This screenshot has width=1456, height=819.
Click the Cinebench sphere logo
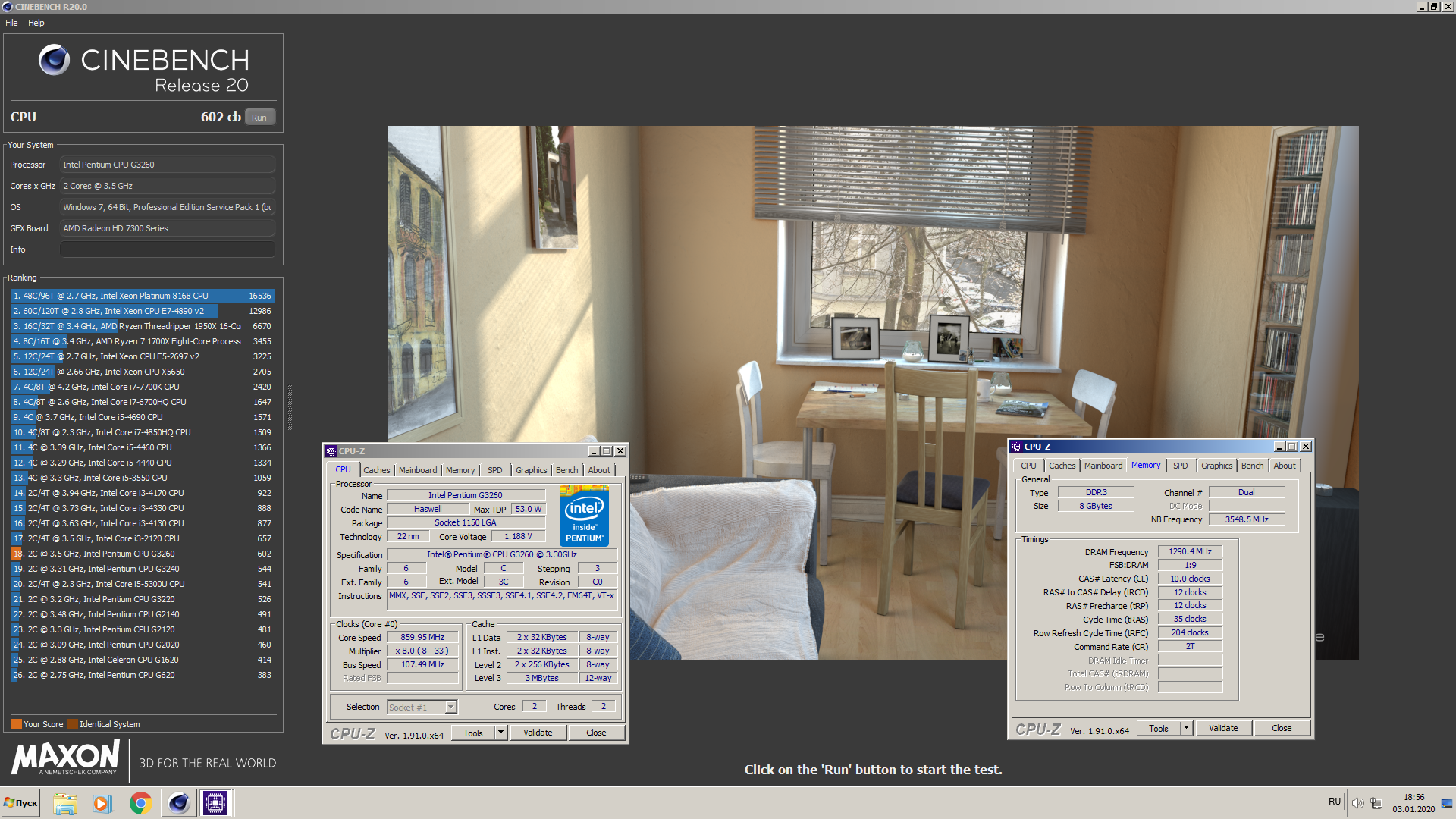point(55,60)
